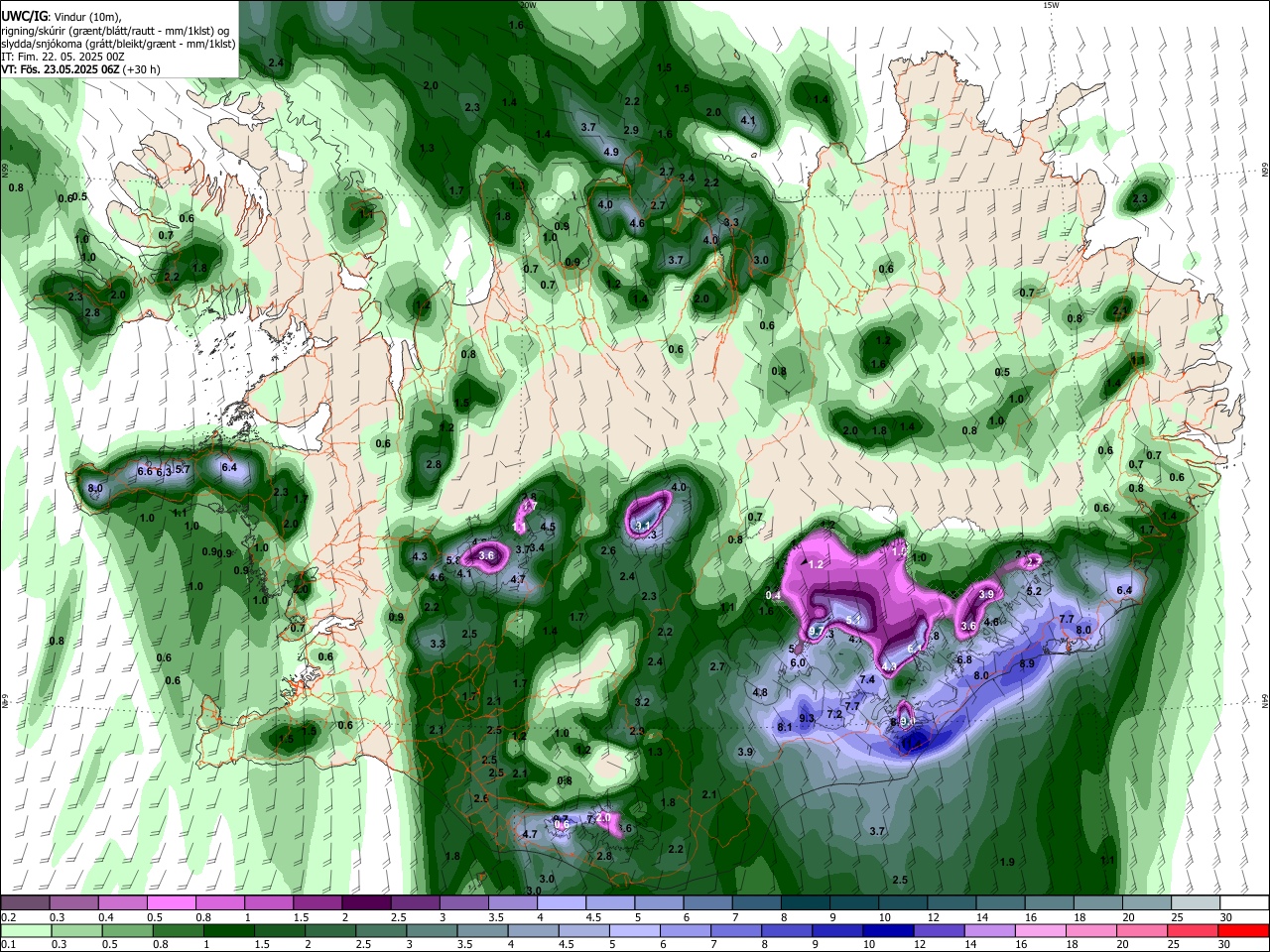1270x952 pixels.
Task: Click the light pink 16 swatch in lower legend row
Action: [1042, 930]
